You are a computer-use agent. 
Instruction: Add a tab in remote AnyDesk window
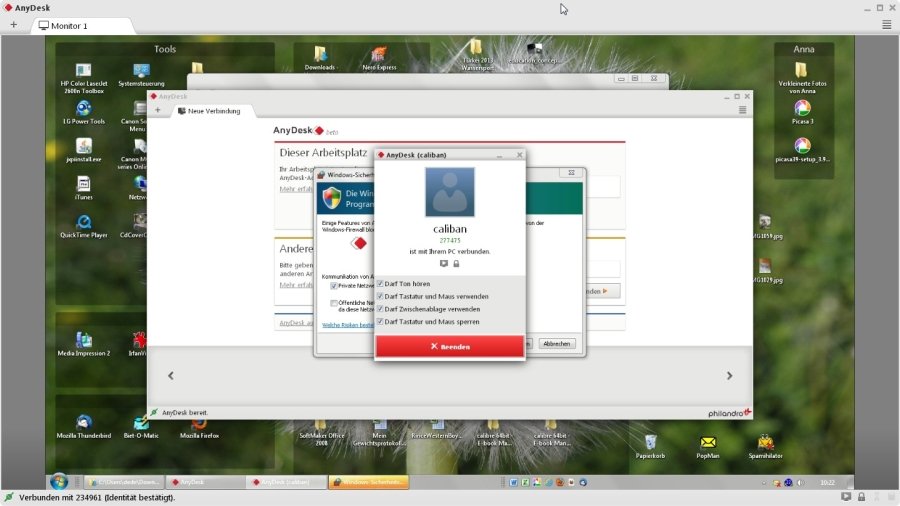pyautogui.click(x=158, y=110)
